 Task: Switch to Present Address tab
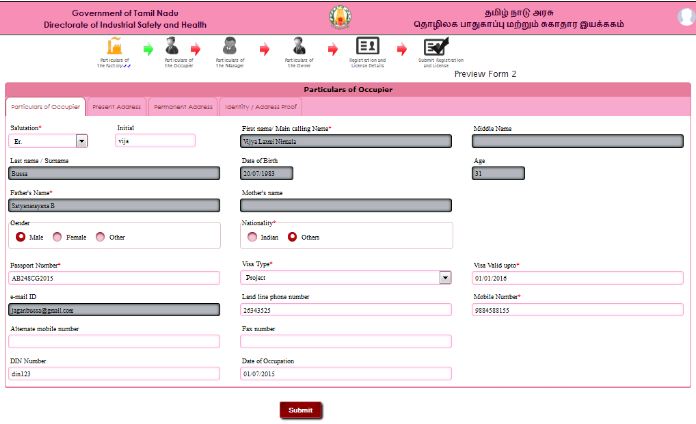(x=117, y=107)
